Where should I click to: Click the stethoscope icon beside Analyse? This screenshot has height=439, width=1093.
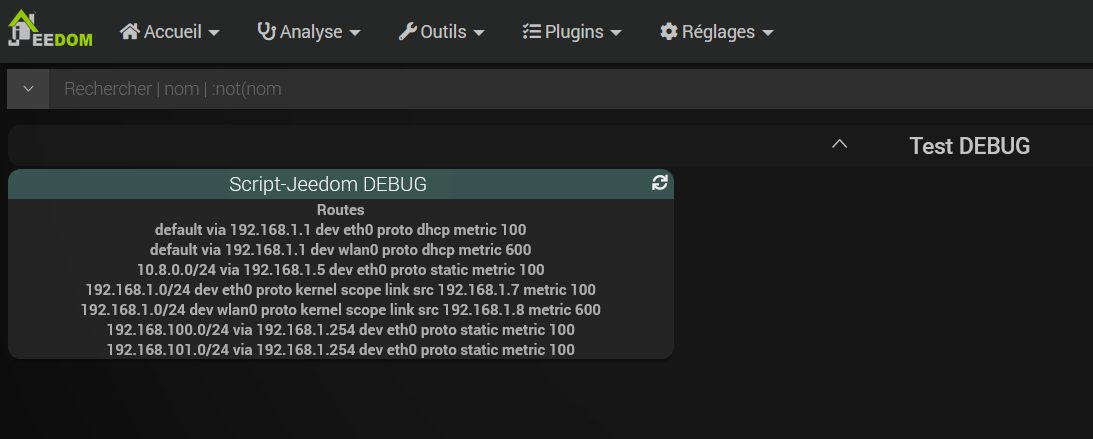point(266,32)
